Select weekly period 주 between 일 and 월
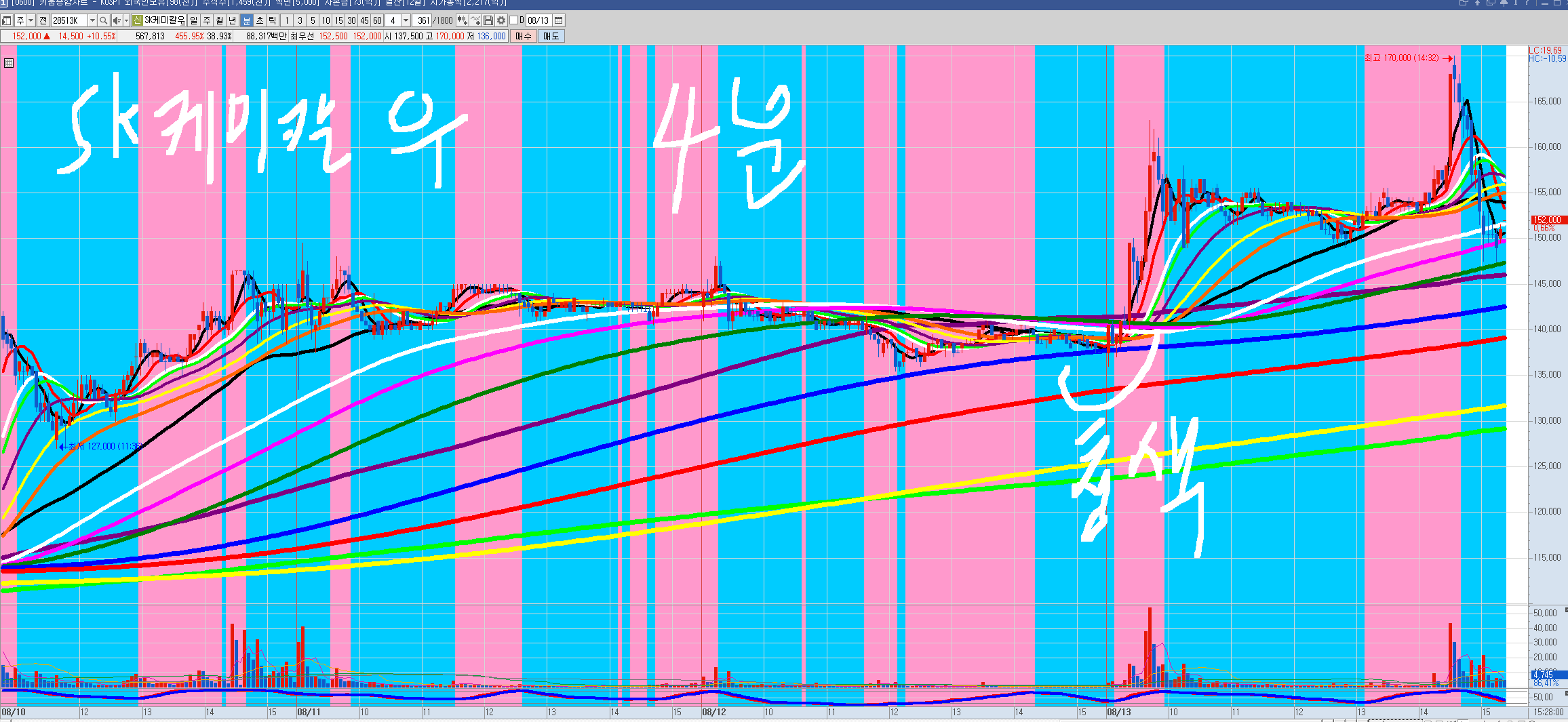 [x=206, y=20]
